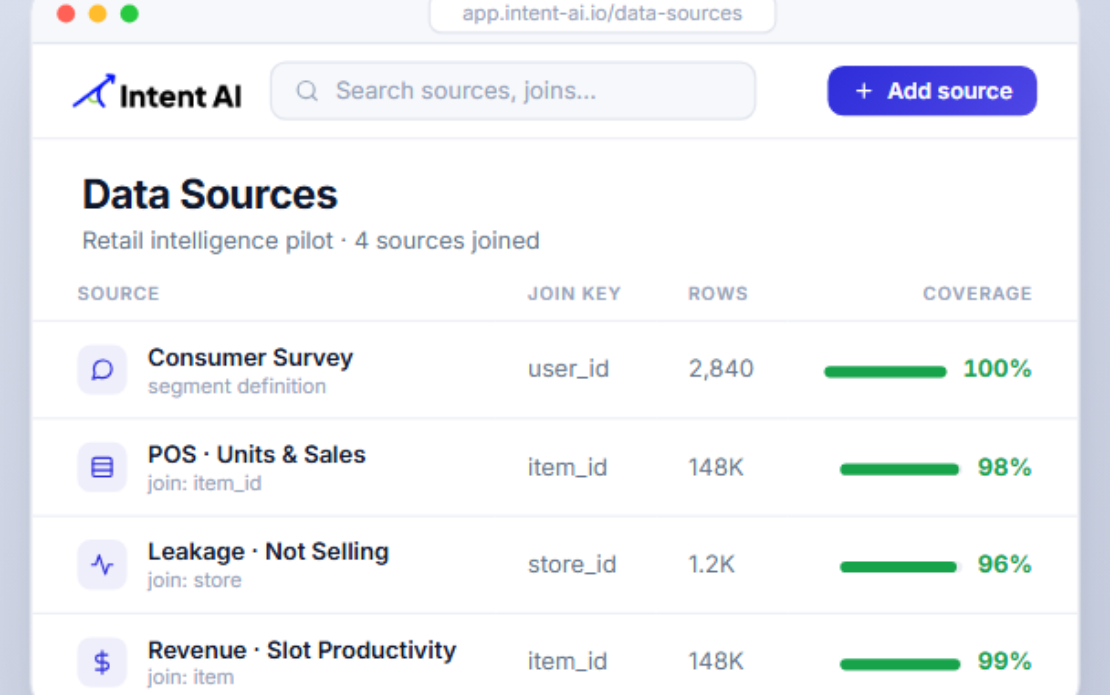
Task: Click the Add source button
Action: coord(932,91)
